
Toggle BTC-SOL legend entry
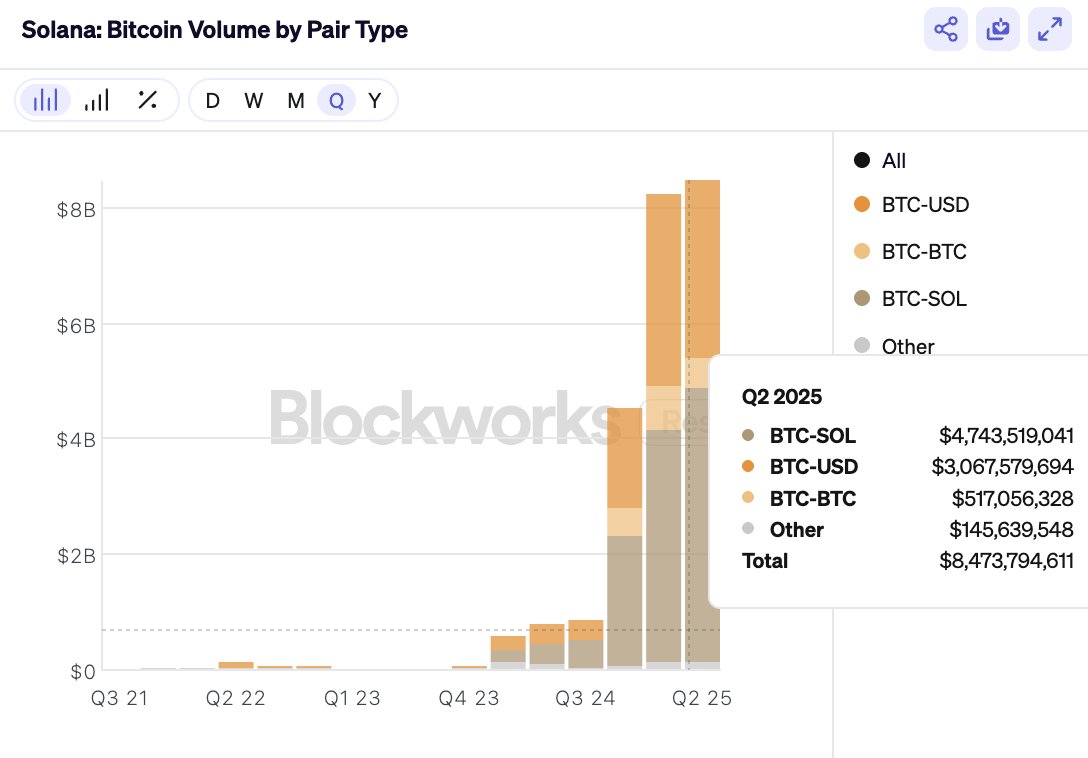point(924,298)
